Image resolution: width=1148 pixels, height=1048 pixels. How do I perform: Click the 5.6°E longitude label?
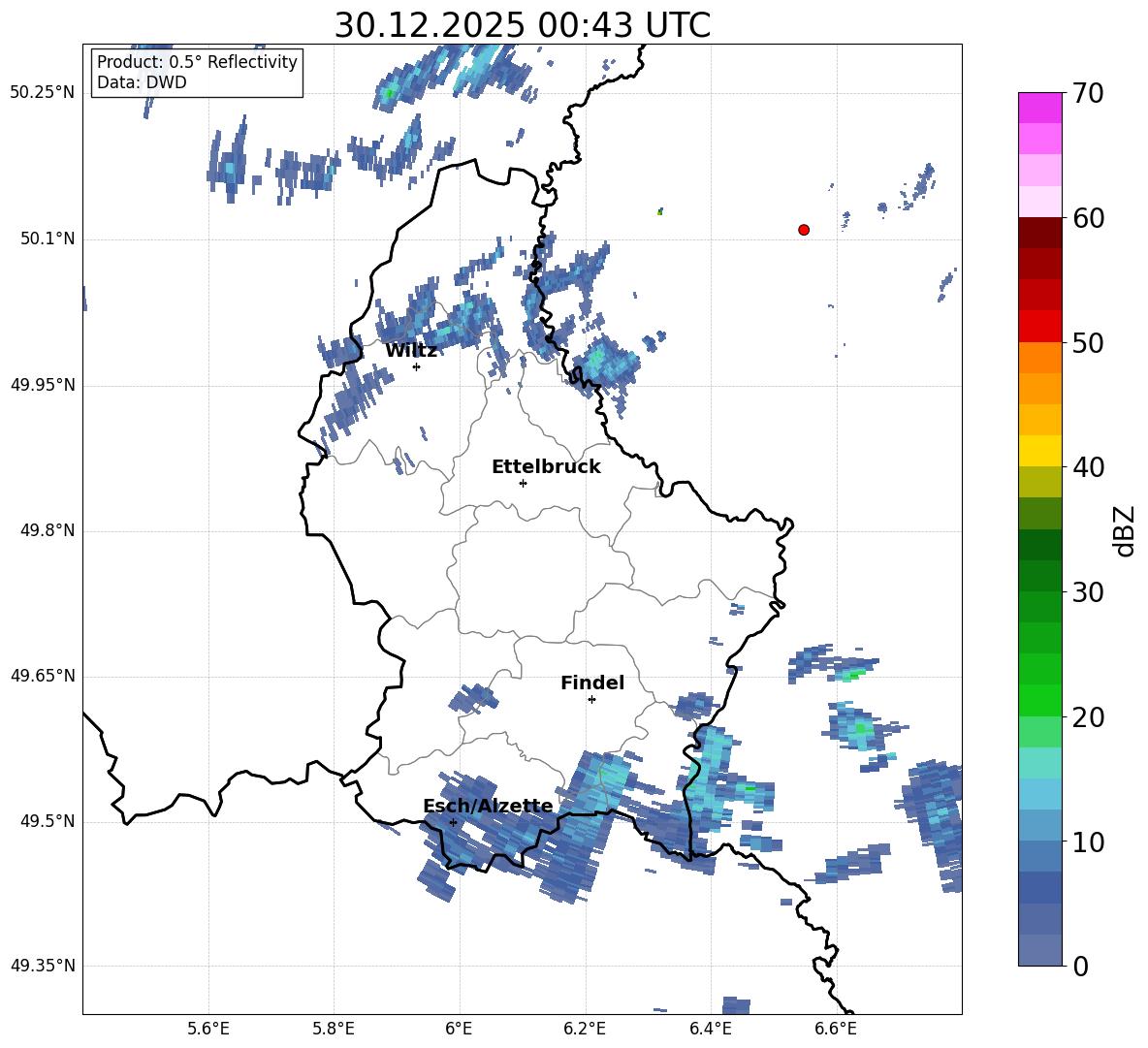[208, 1029]
